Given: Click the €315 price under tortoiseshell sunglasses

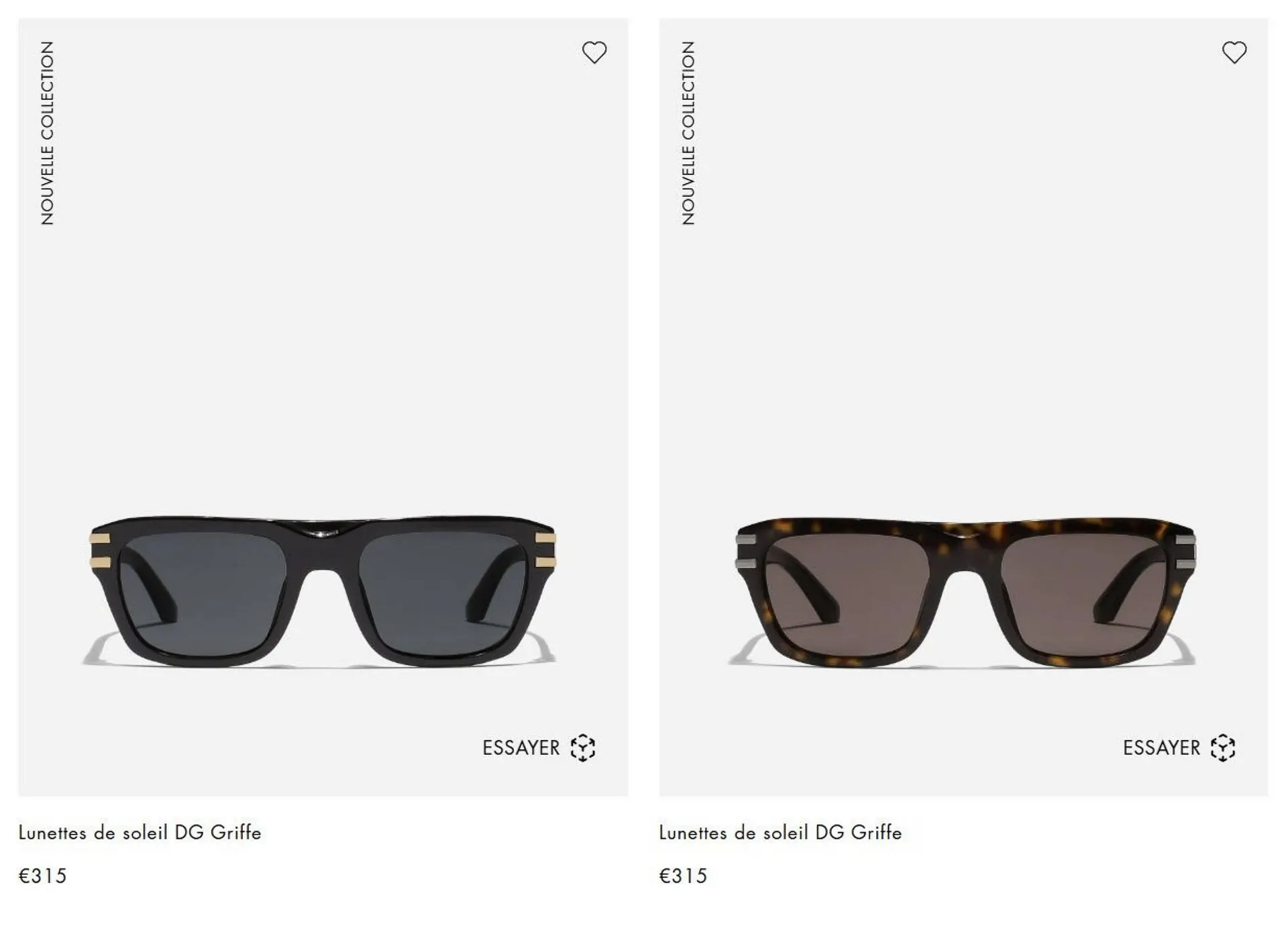Looking at the screenshot, I should pos(683,876).
